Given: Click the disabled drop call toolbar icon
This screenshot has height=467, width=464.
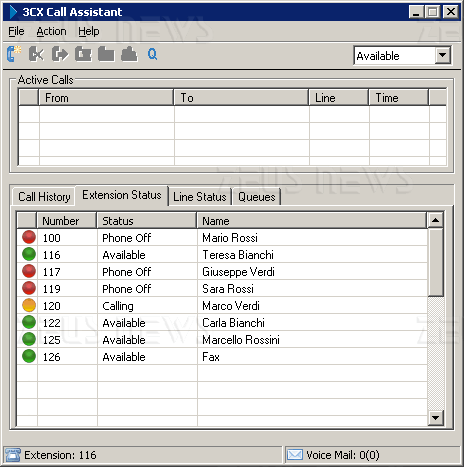Looking at the screenshot, I should click(36, 54).
